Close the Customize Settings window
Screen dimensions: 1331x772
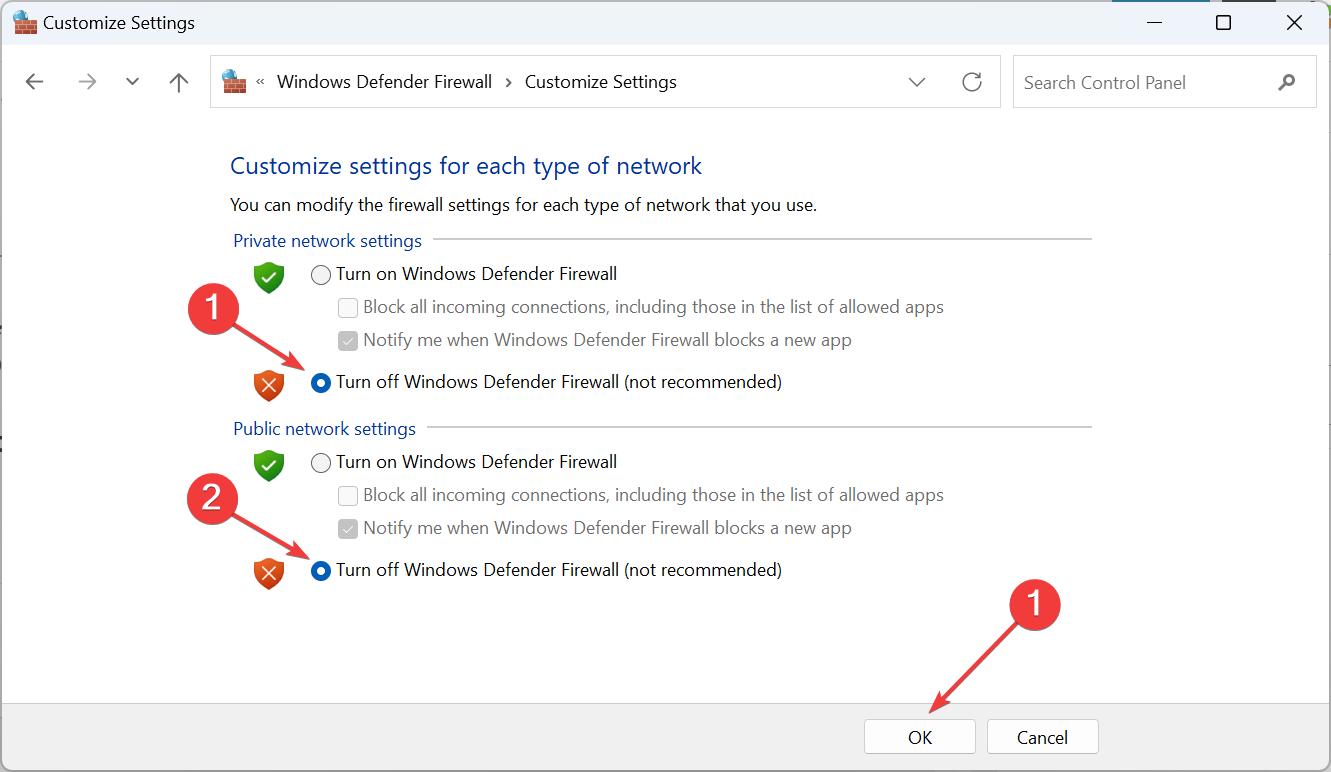click(x=1296, y=22)
